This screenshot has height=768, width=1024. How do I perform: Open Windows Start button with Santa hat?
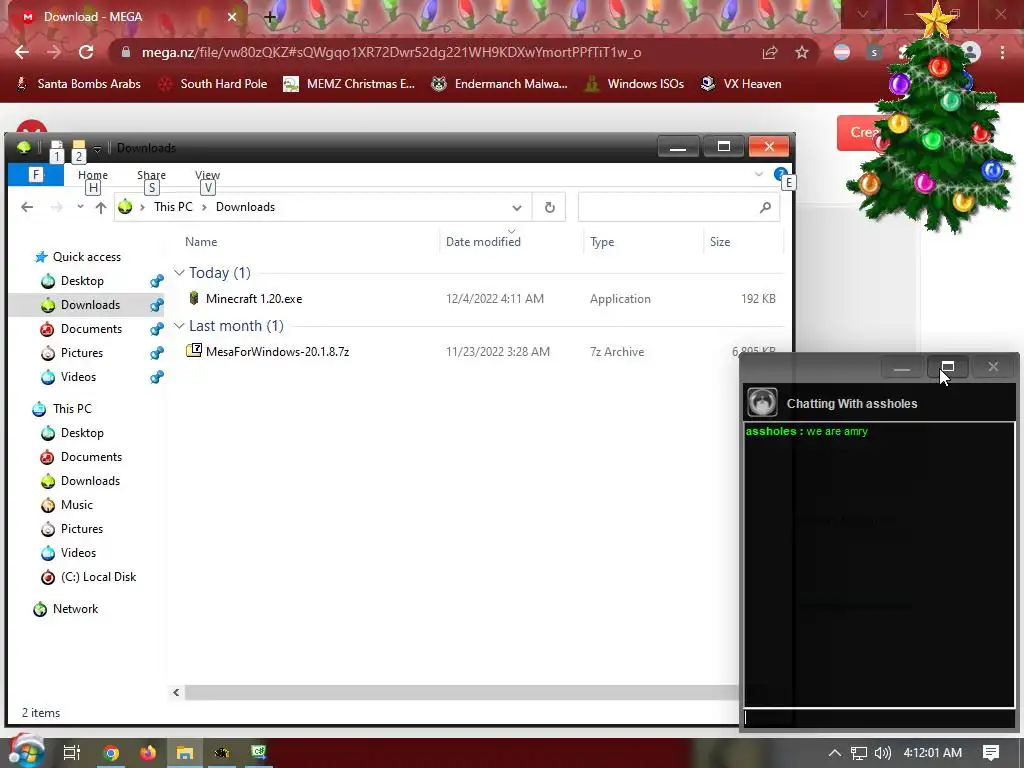(26, 752)
